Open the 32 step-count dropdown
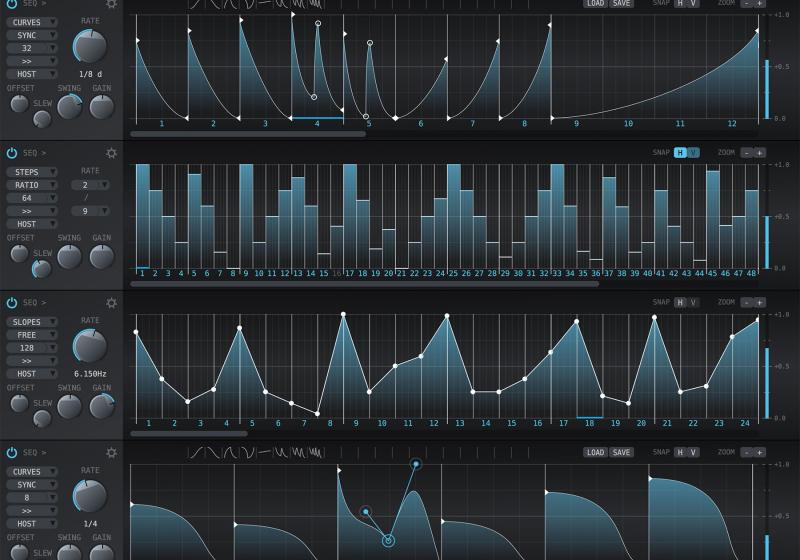Image resolution: width=800 pixels, height=560 pixels. pos(32,48)
